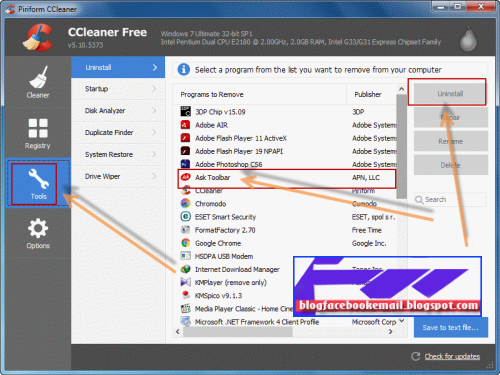The image size is (500, 375).
Task: Open the Check for updates link
Action: point(452,356)
